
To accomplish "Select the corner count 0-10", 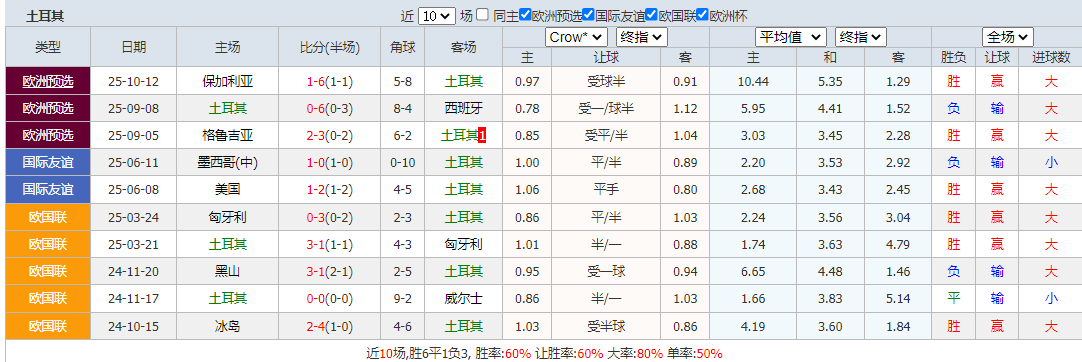I will pos(403,163).
